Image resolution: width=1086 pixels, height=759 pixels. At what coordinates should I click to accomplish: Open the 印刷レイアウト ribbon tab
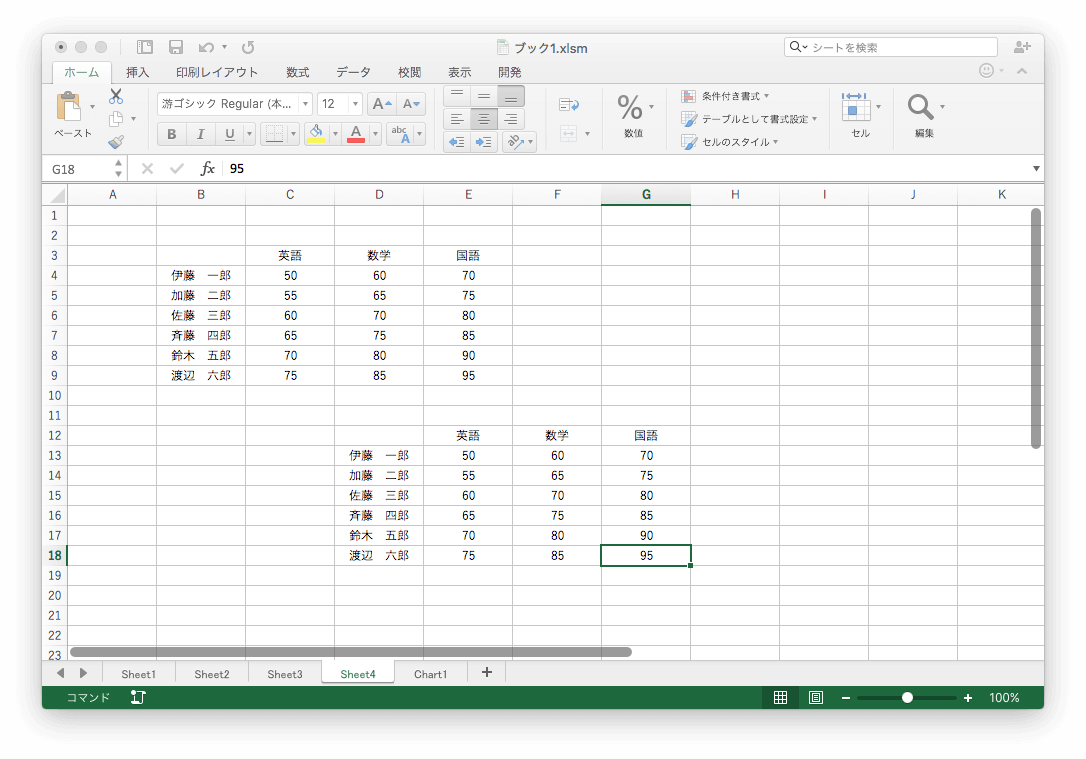(216, 72)
